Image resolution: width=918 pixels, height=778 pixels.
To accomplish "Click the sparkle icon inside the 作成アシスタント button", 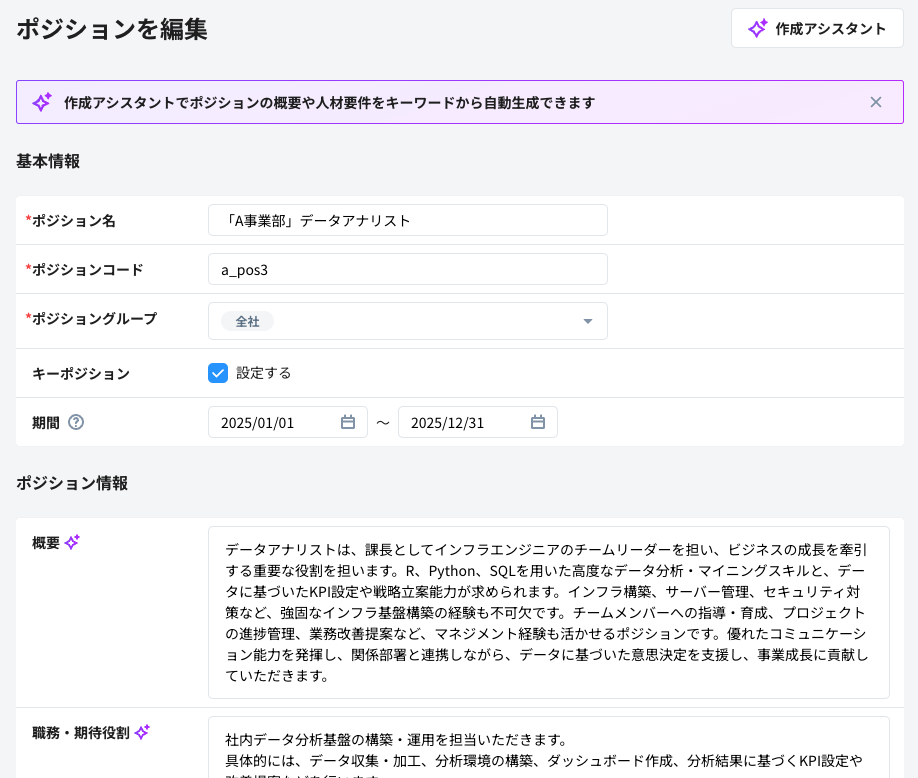I will [x=757, y=28].
